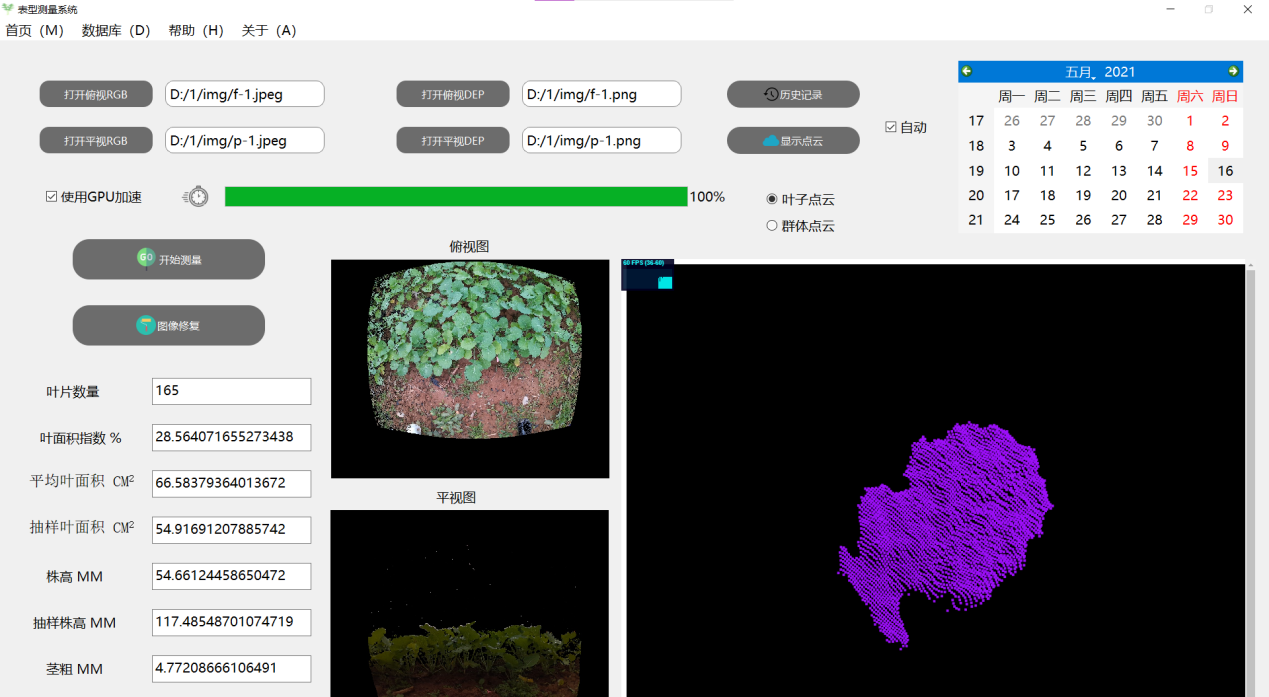The image size is (1269, 697).
Task: Select the 群体点云 radio option
Action: [x=772, y=226]
